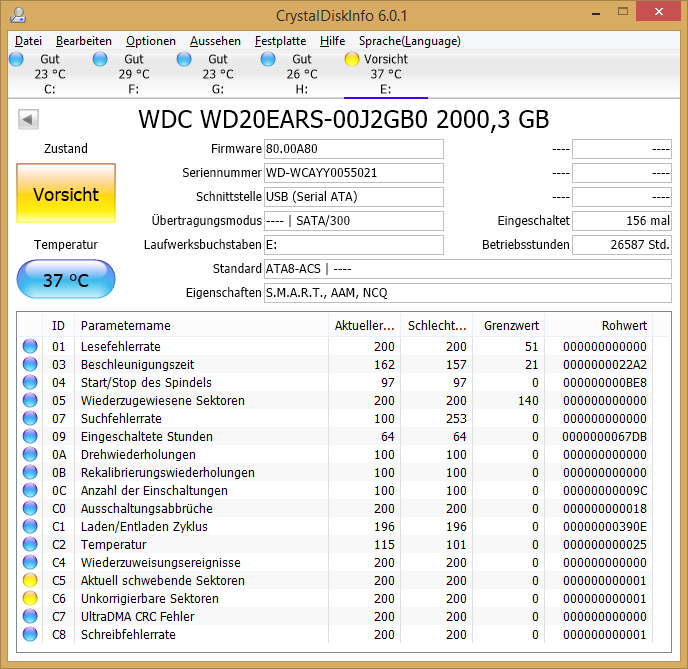Click the status orb of Eingeschaltete Stunden row
Screen dimensions: 688x669
coord(30,436)
